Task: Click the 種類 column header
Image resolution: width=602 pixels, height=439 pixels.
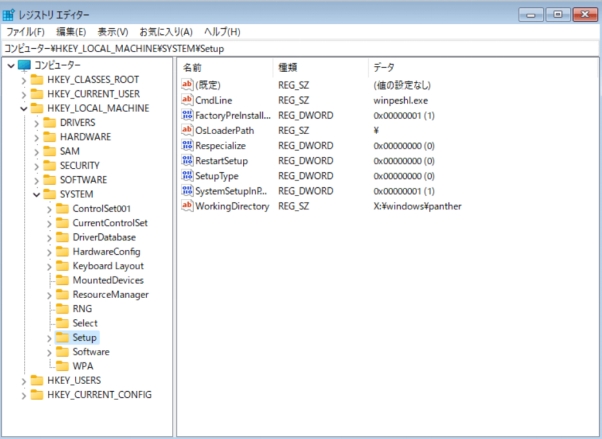Action: tap(321, 68)
